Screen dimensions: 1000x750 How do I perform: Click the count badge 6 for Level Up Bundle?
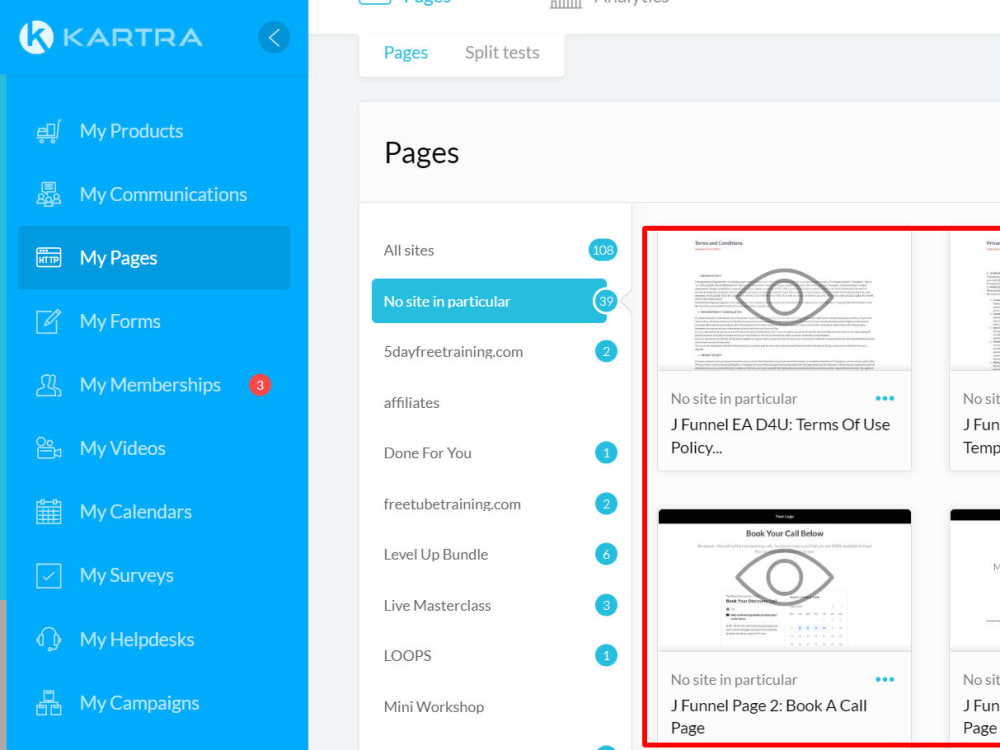click(x=606, y=554)
